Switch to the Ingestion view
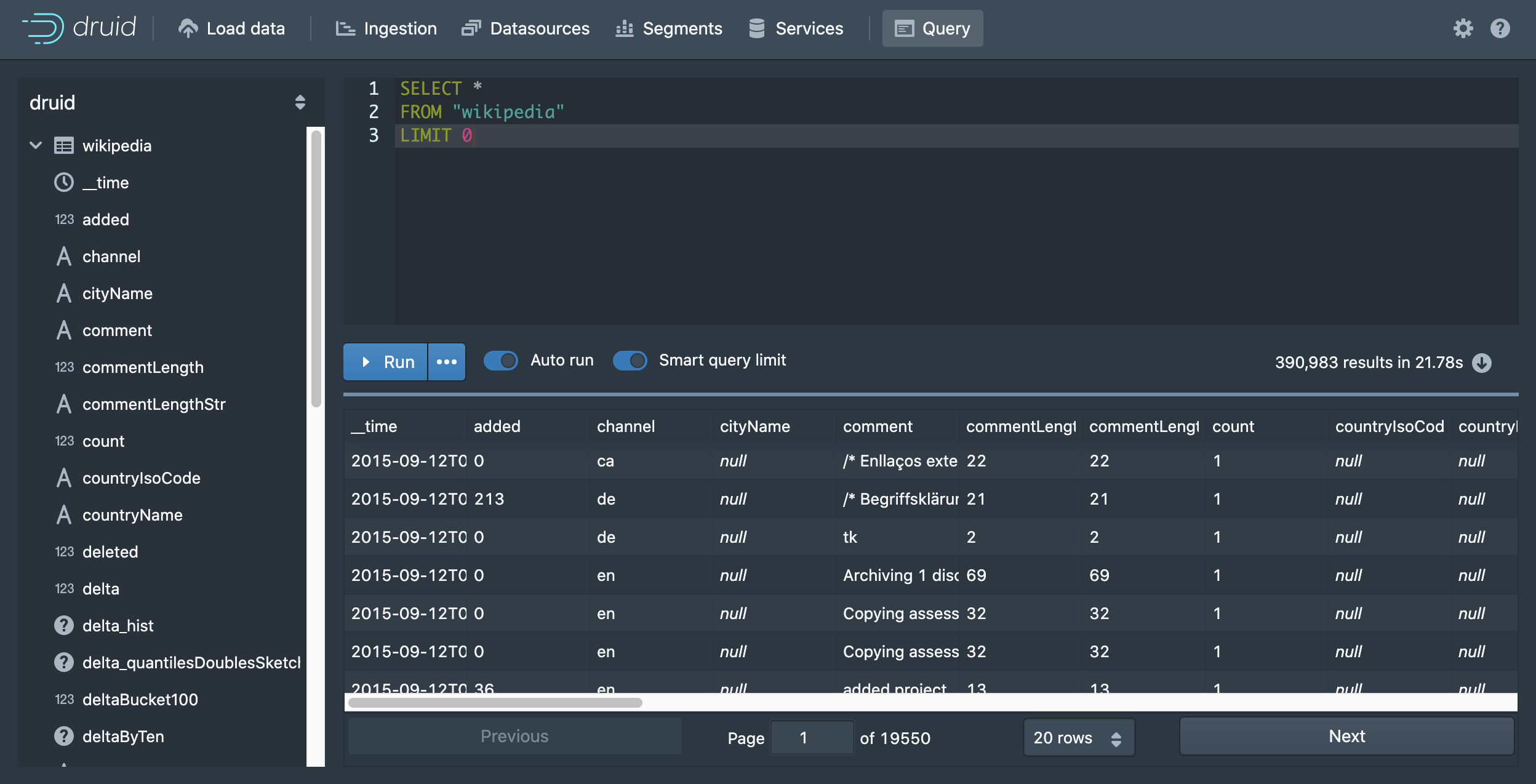 pos(386,28)
